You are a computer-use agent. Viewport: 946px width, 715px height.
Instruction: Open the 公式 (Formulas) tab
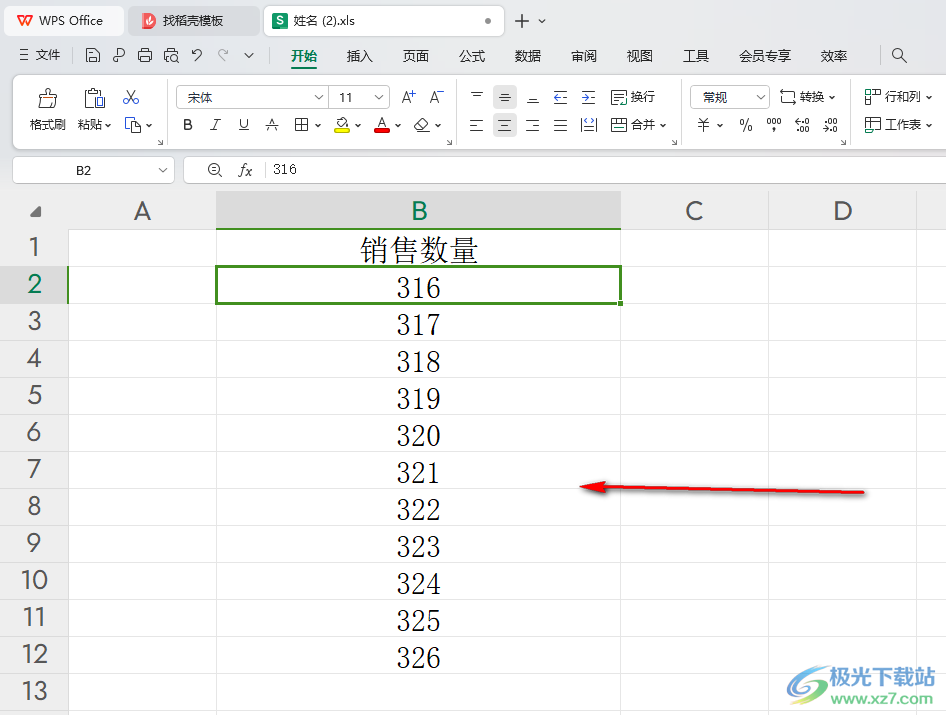472,56
